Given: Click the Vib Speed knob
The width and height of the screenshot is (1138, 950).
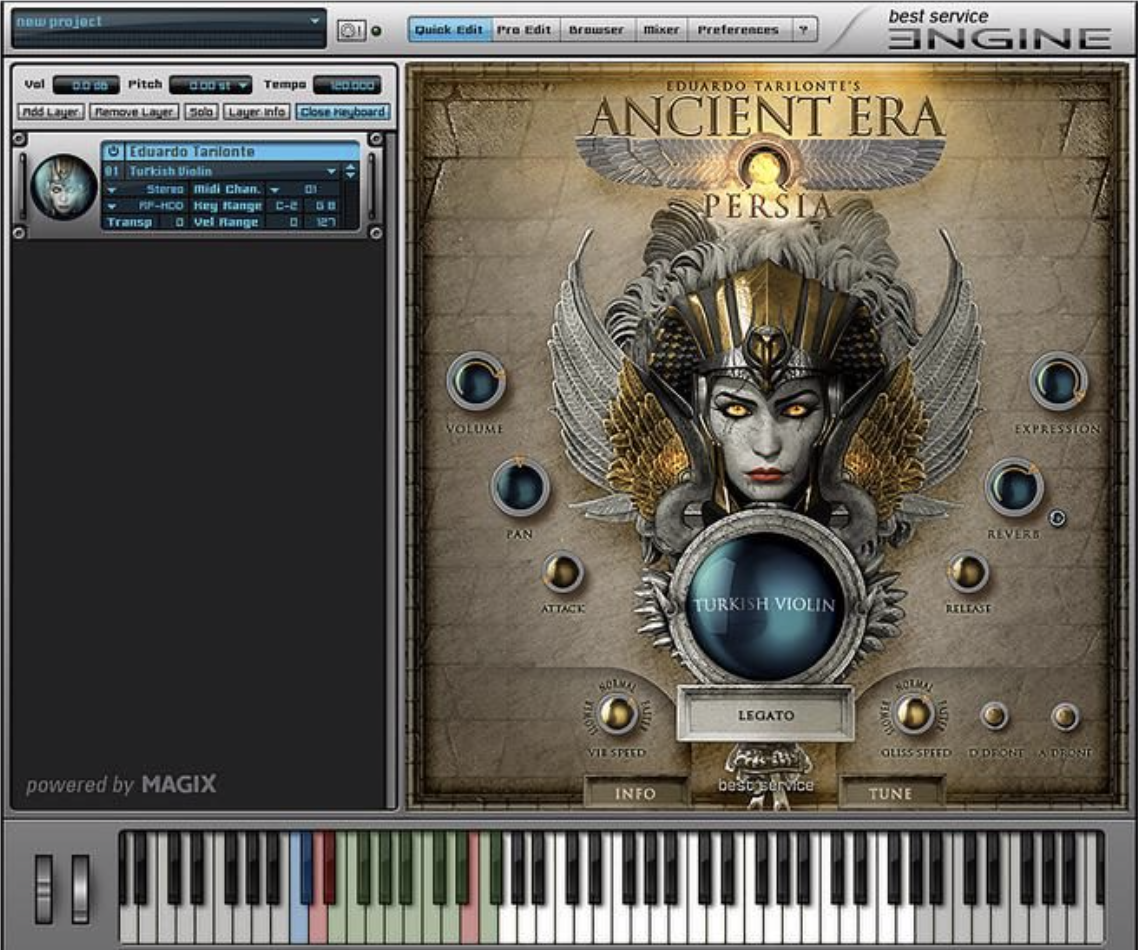Looking at the screenshot, I should tap(616, 713).
